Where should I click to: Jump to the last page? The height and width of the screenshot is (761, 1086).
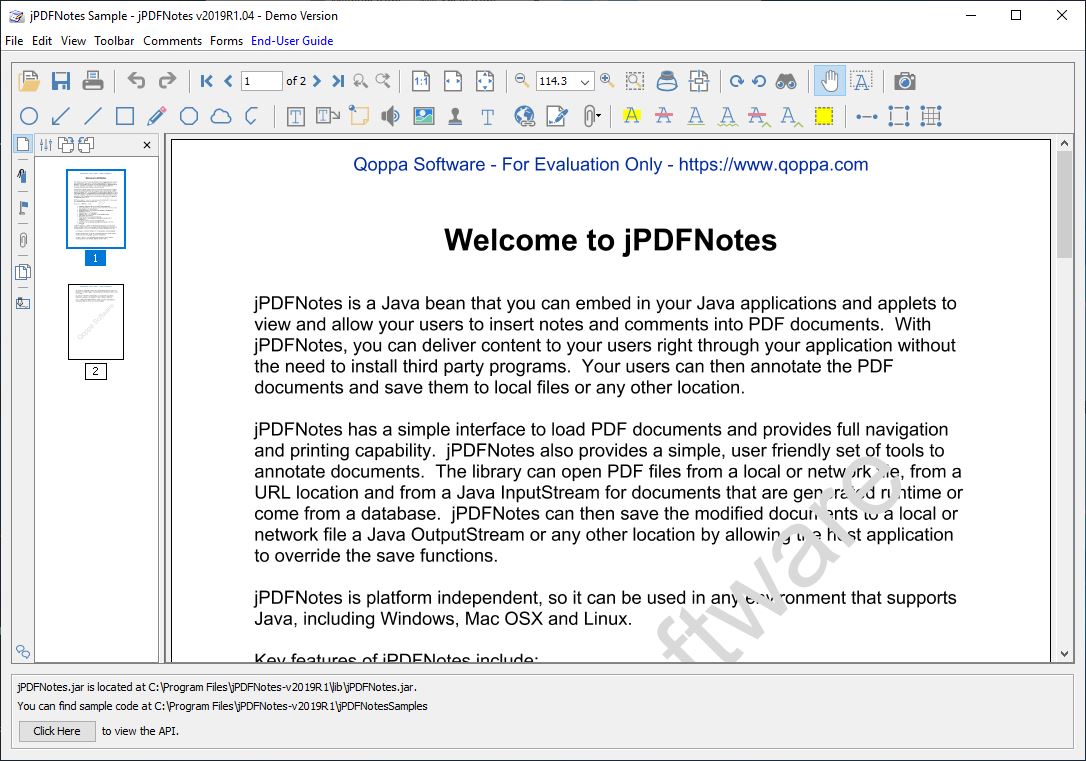coord(337,81)
